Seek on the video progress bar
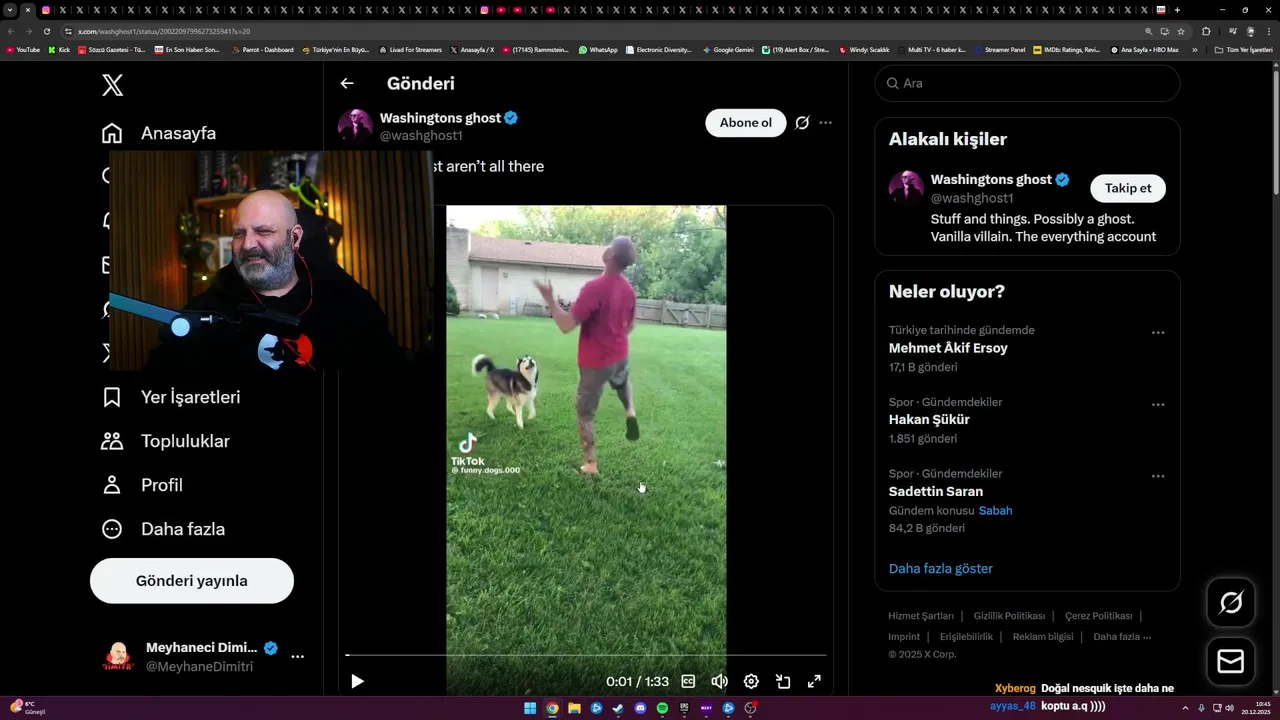Image resolution: width=1280 pixels, height=720 pixels. [x=586, y=655]
